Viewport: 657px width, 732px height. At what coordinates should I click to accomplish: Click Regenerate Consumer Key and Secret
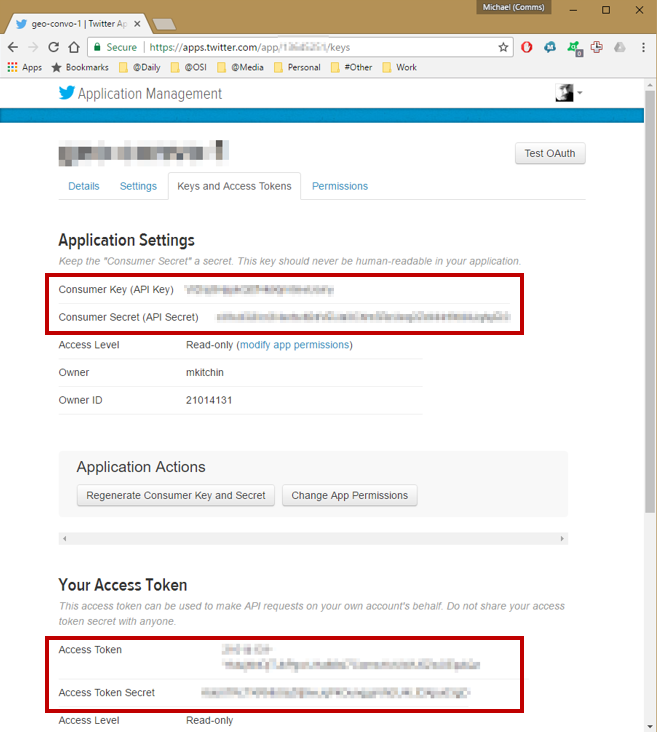176,495
